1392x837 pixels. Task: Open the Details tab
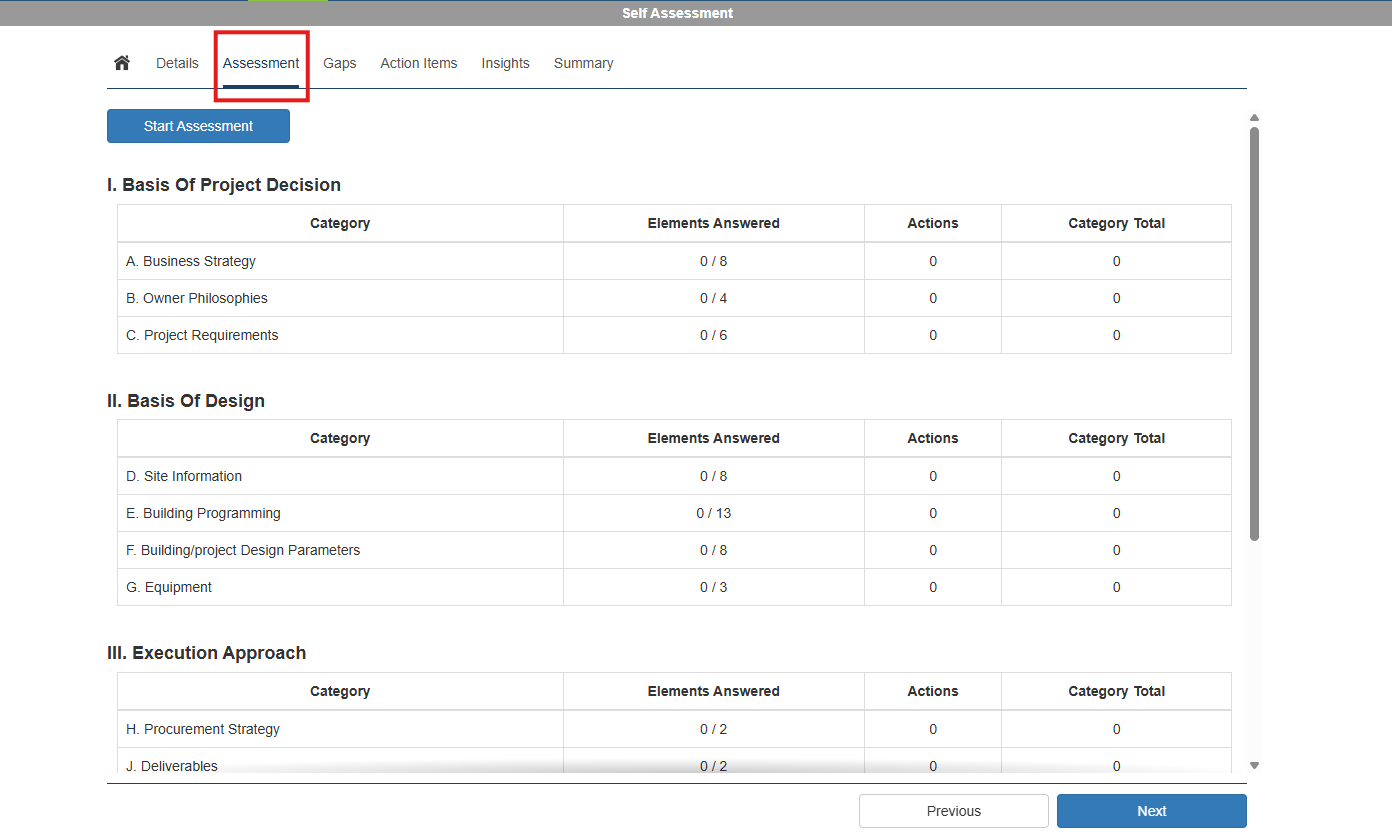(x=177, y=63)
